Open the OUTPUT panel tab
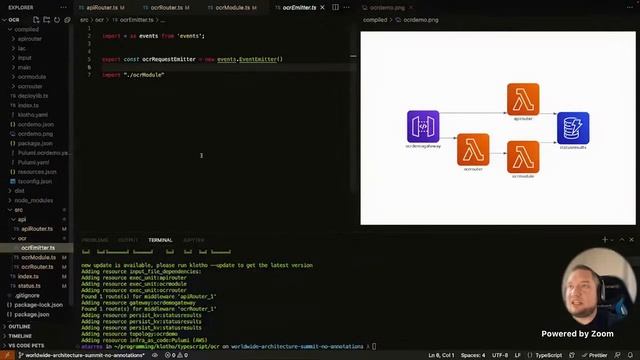640x360 pixels. 128,240
